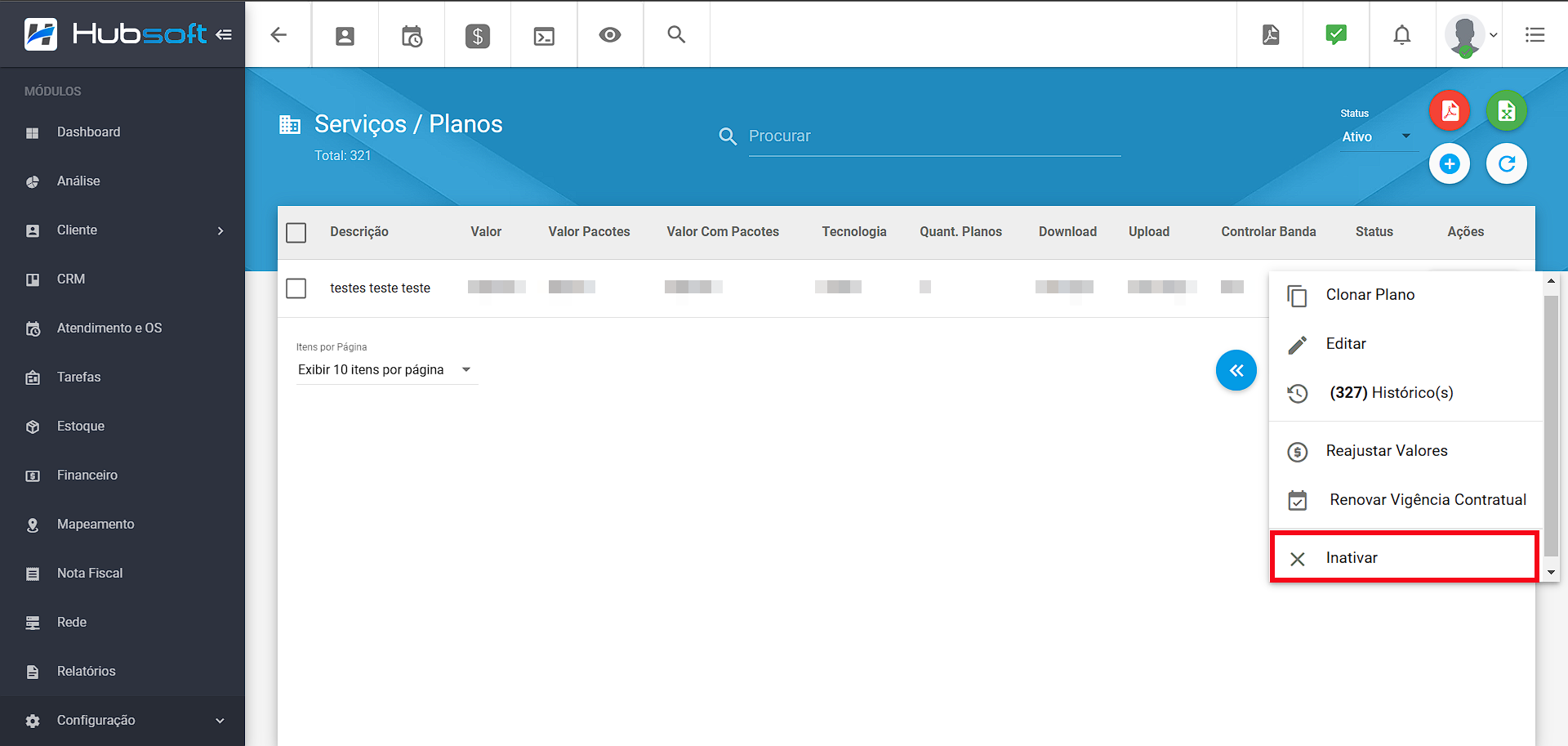The width and height of the screenshot is (1568, 746).
Task: Choose Reajustar Valores from the actions menu
Action: coord(1405,451)
